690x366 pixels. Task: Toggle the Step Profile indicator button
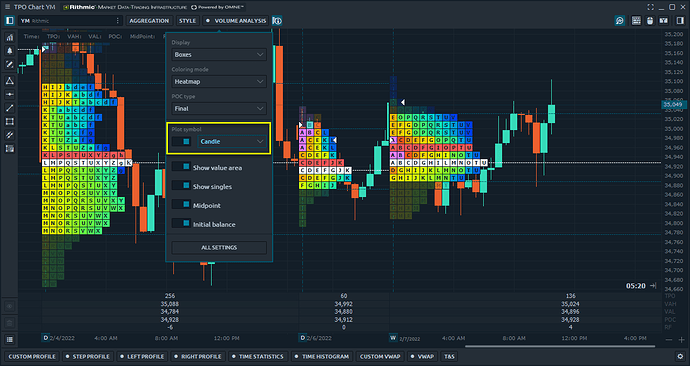(x=87, y=356)
